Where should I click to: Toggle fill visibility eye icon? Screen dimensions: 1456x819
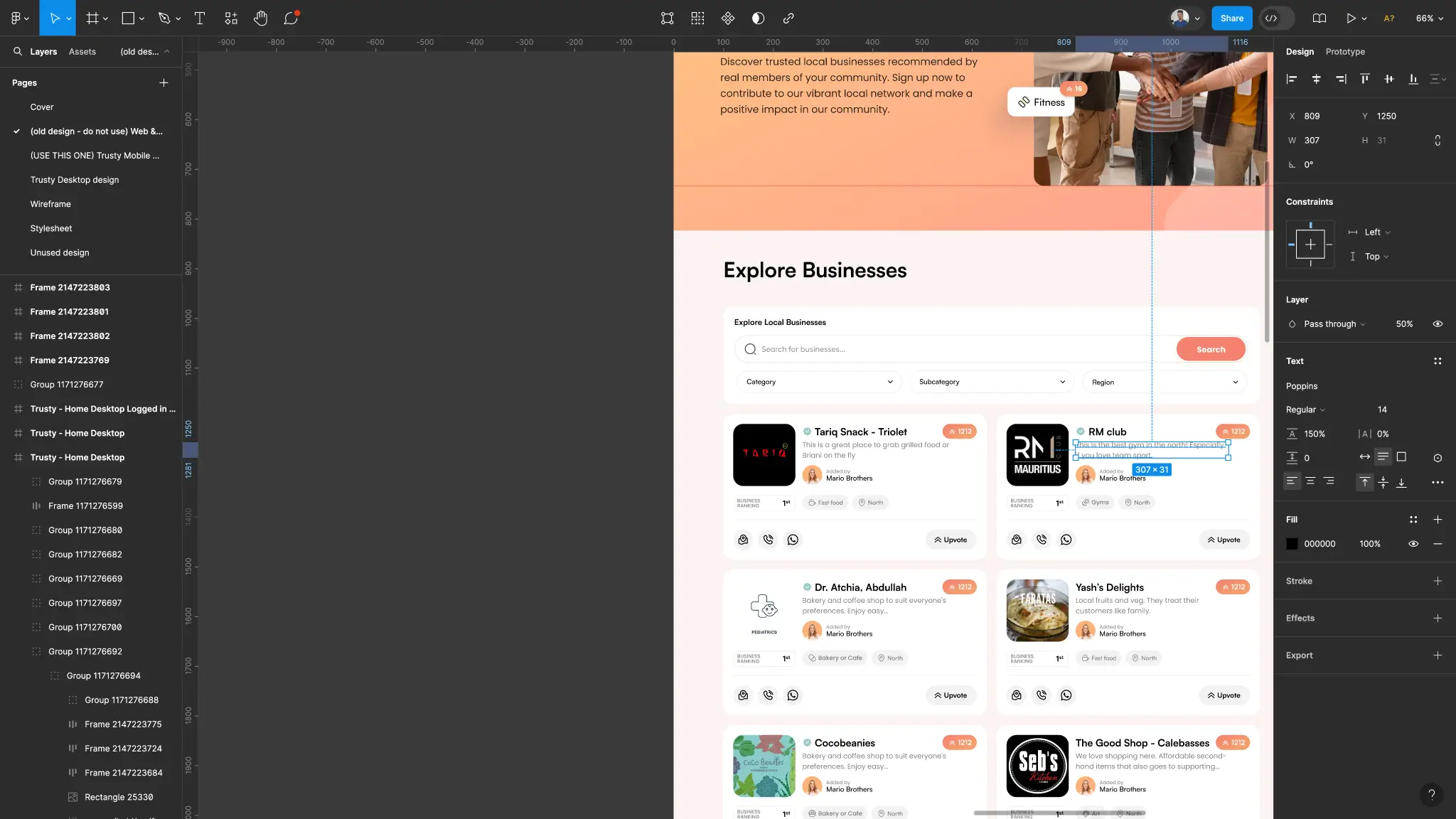click(1413, 544)
